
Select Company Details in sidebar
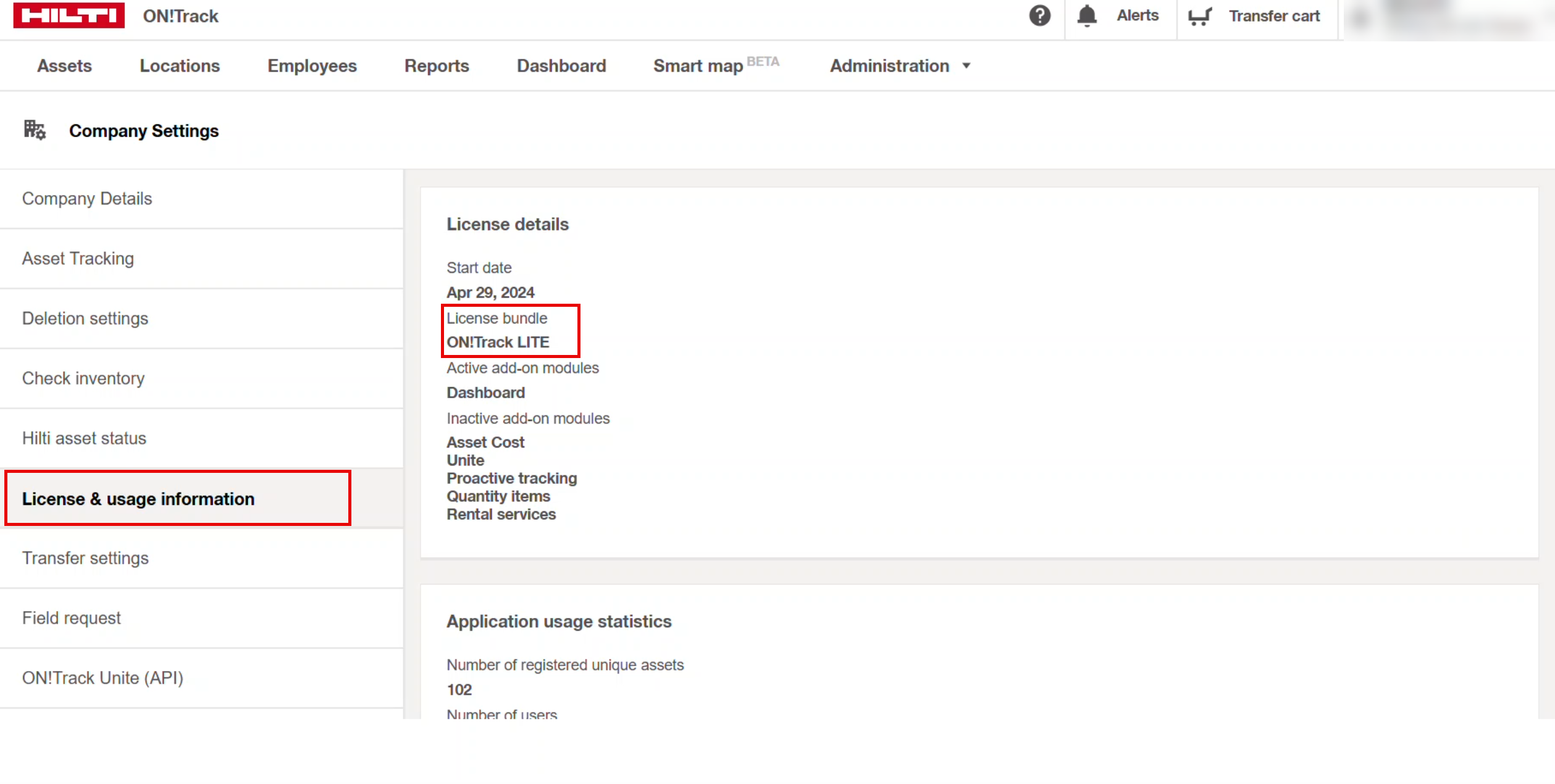click(x=87, y=199)
